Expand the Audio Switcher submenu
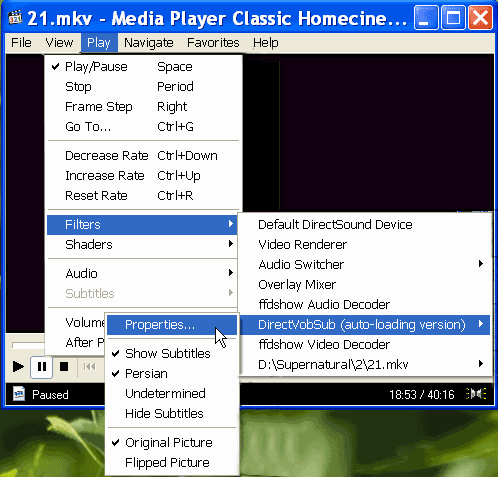Viewport: 498px width, 477px height. pos(365,265)
